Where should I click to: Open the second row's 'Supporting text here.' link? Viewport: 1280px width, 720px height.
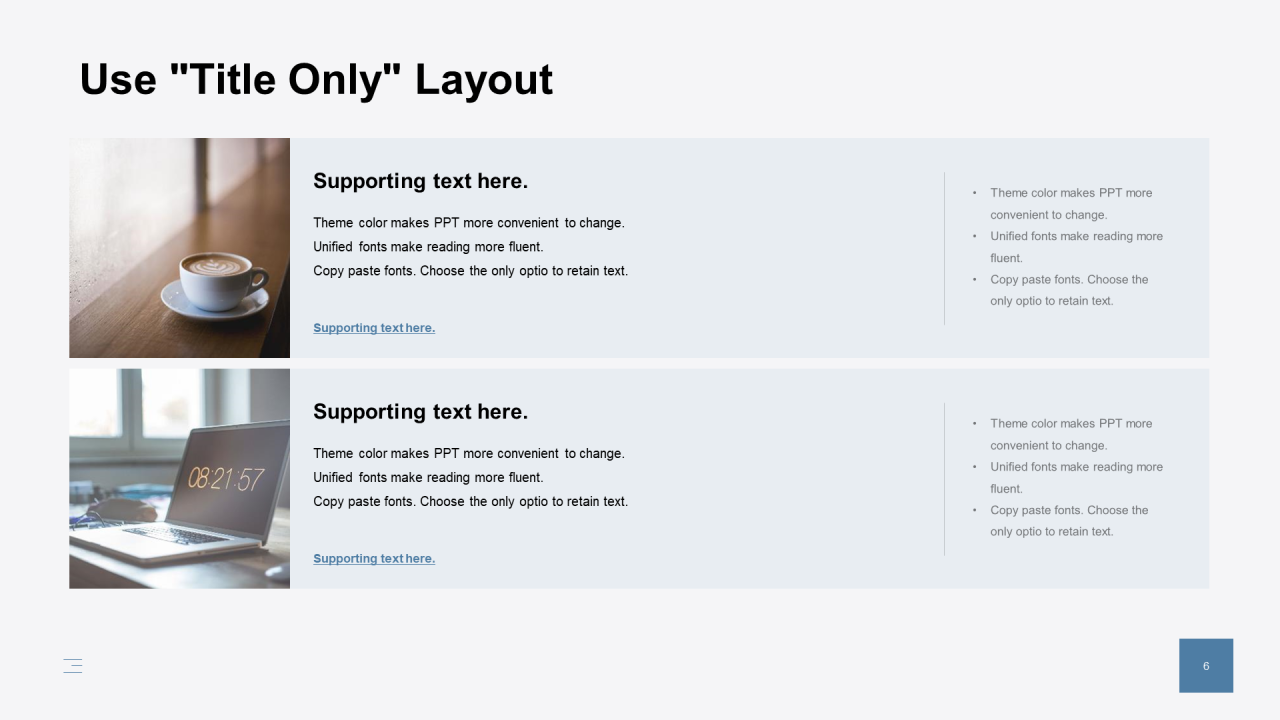(374, 559)
